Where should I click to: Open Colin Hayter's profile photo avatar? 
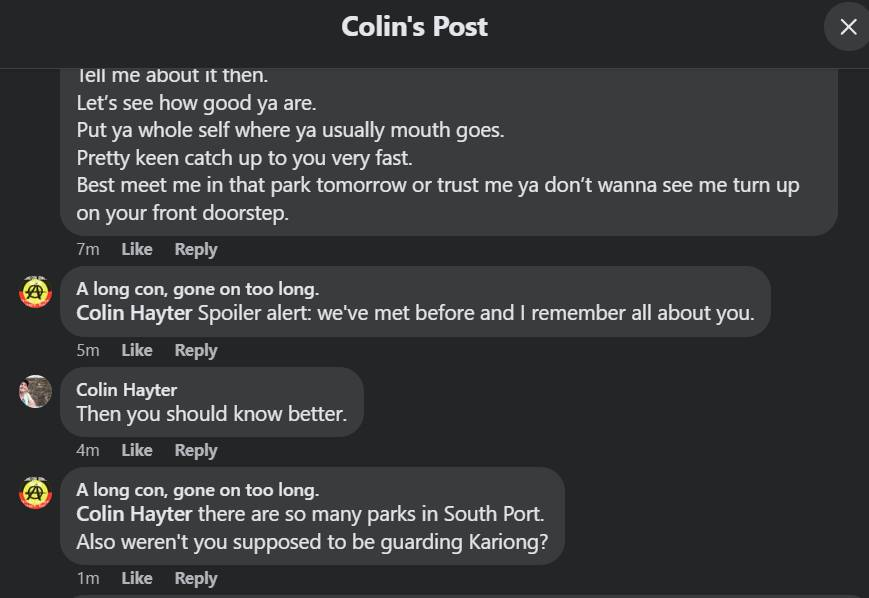(36, 392)
